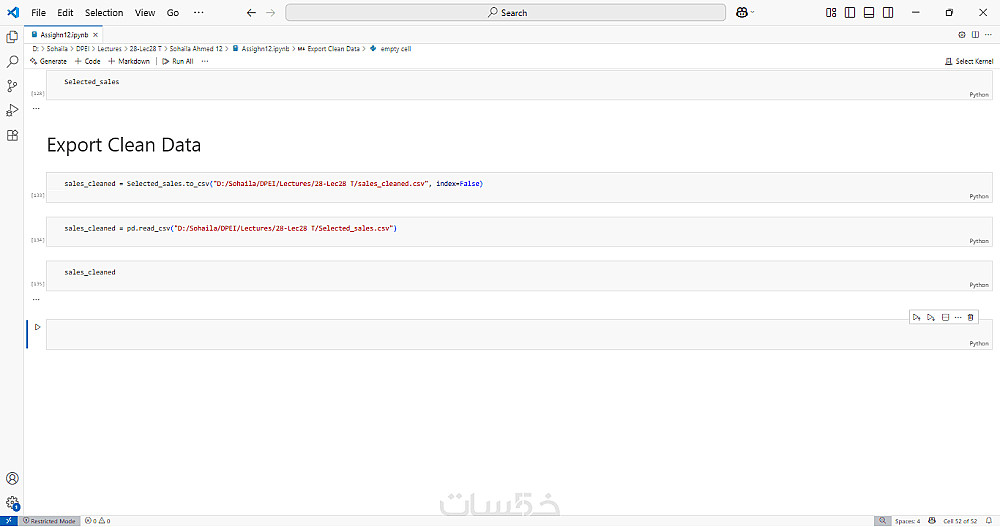Screen dimensions: 1000x527
Task: Open the View menu
Action: (x=145, y=12)
